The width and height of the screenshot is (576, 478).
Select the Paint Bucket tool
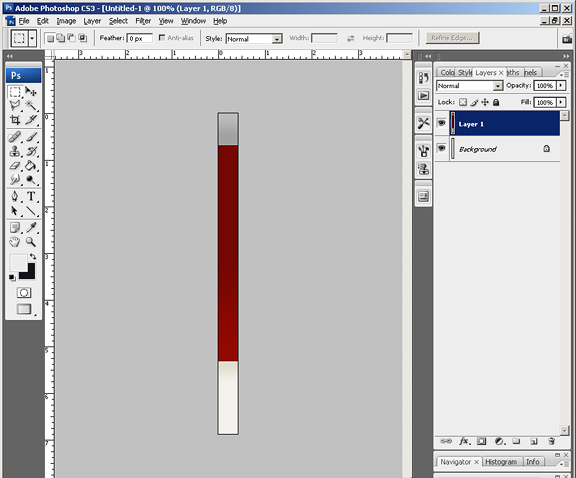click(31, 166)
